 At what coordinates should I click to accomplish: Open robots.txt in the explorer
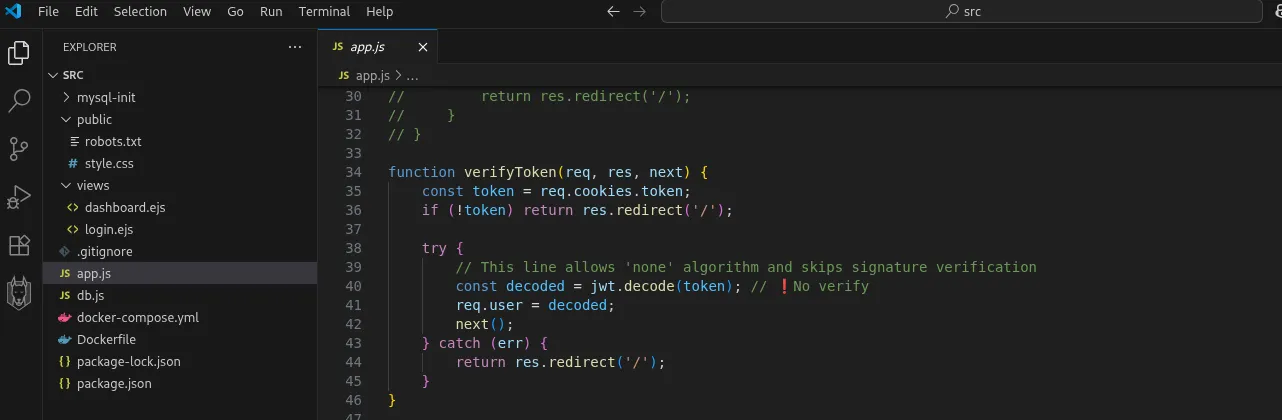(x=113, y=142)
